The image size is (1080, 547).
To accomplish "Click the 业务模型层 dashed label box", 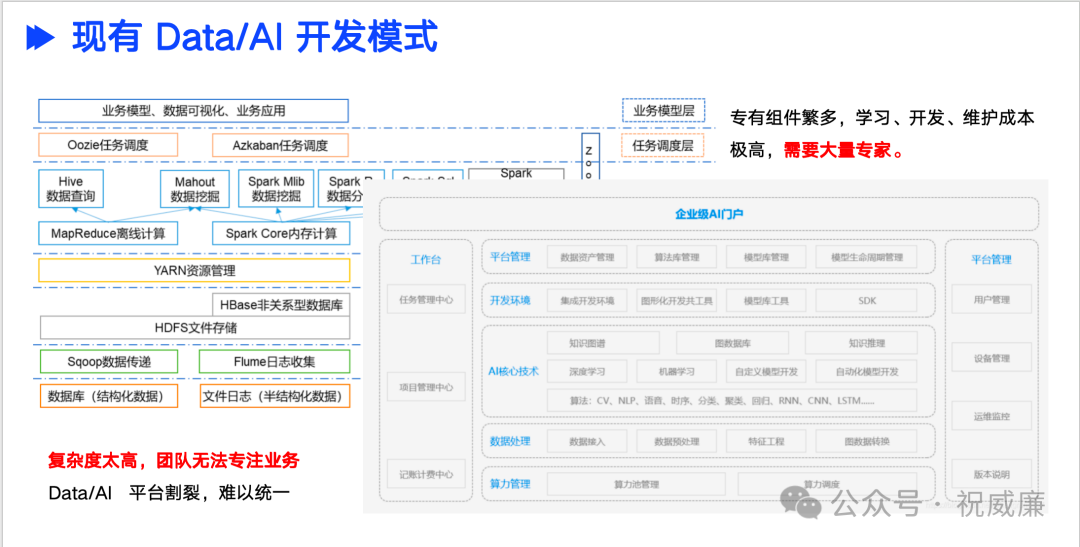I will [663, 111].
